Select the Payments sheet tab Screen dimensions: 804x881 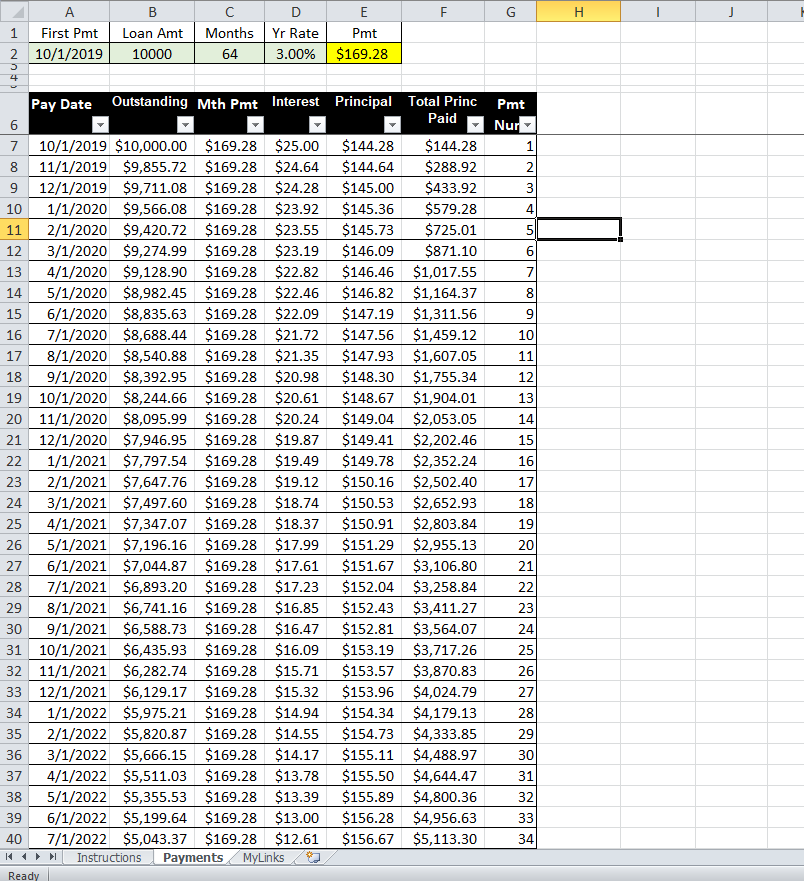(193, 857)
